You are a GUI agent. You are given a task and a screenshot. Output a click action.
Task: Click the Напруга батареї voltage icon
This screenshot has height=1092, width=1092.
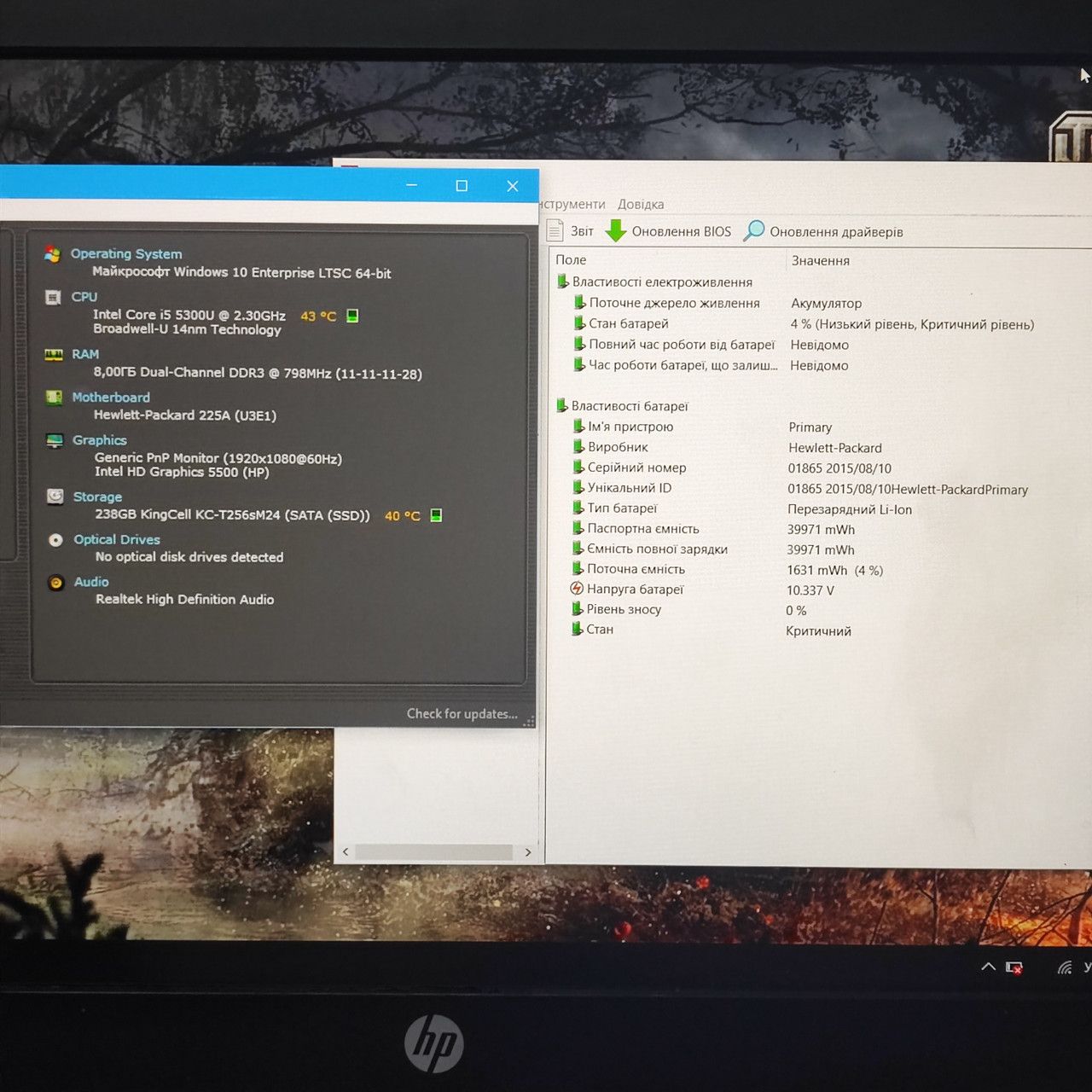coord(577,589)
